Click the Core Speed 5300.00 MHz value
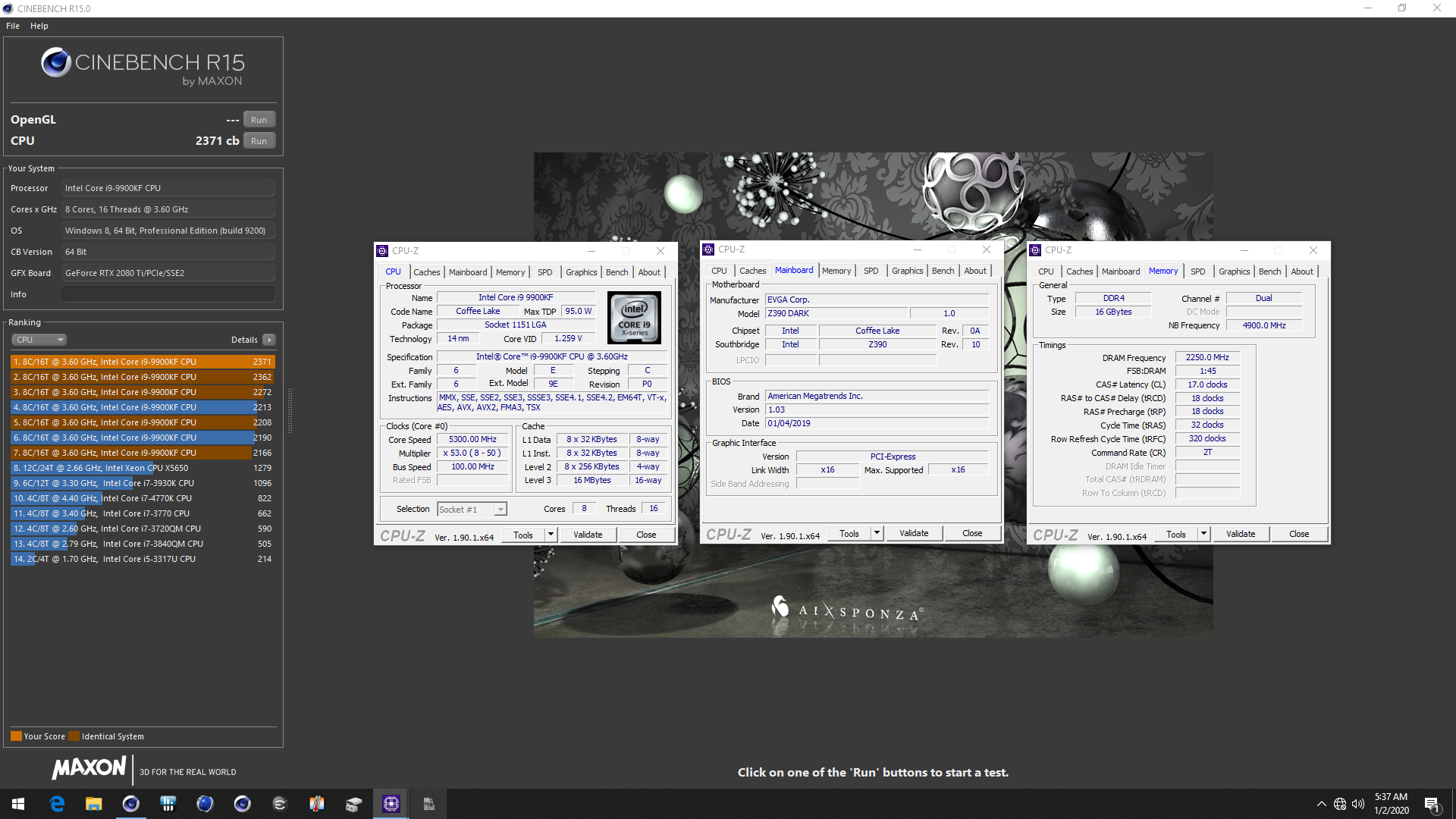Viewport: 1456px width, 819px height. pyautogui.click(x=472, y=440)
